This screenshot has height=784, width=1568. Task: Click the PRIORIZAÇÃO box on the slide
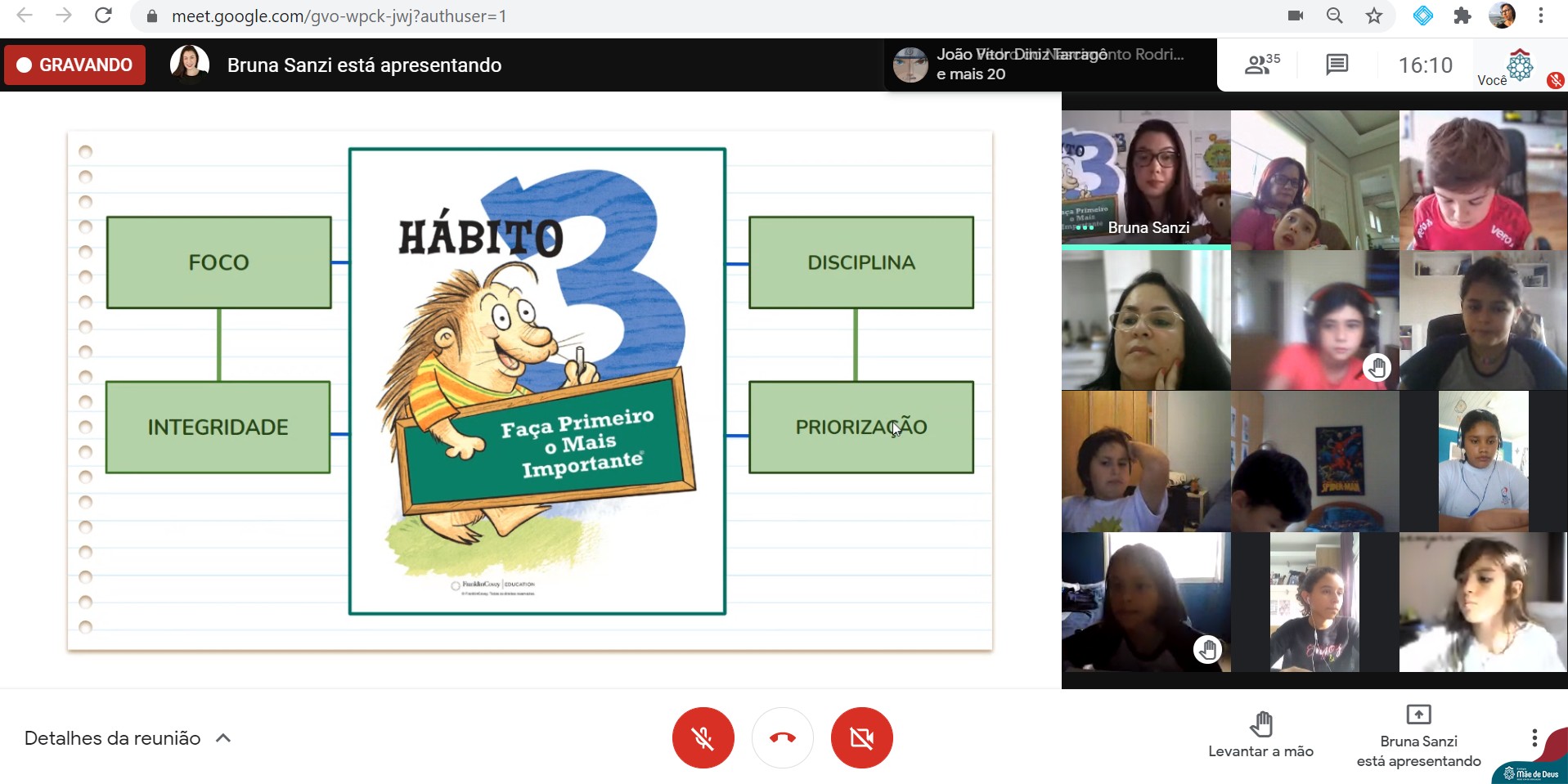pos(860,427)
